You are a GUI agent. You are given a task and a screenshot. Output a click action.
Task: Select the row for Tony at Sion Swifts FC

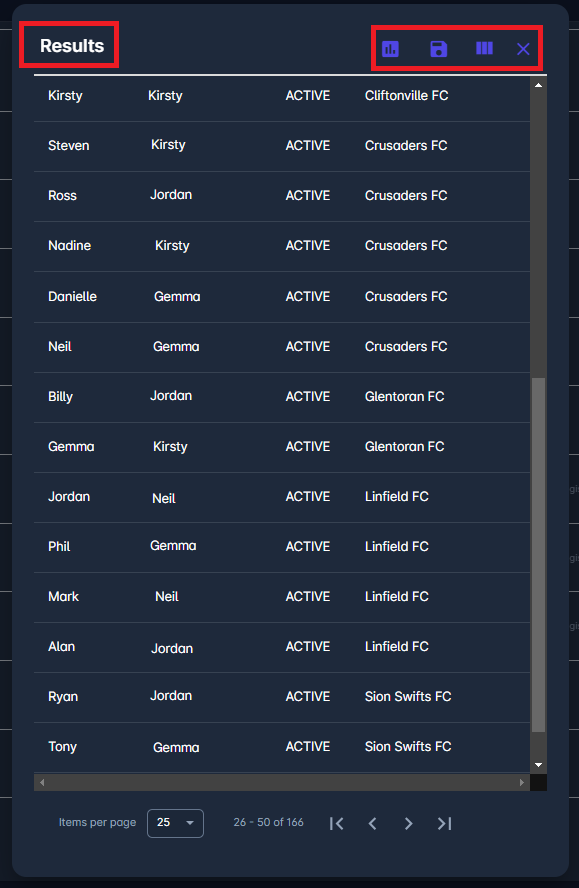[x=280, y=746]
